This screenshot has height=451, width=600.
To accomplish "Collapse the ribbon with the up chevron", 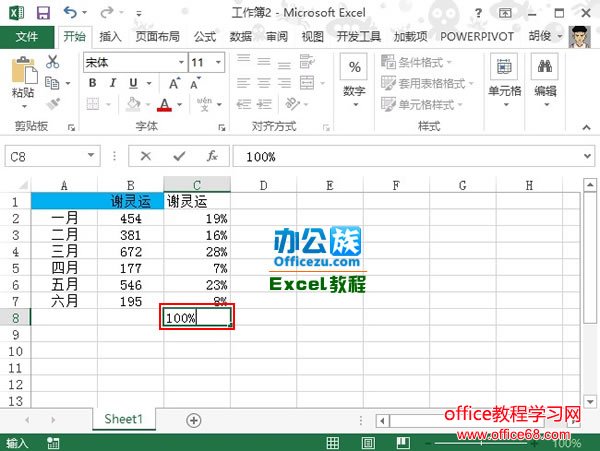I will [586, 127].
